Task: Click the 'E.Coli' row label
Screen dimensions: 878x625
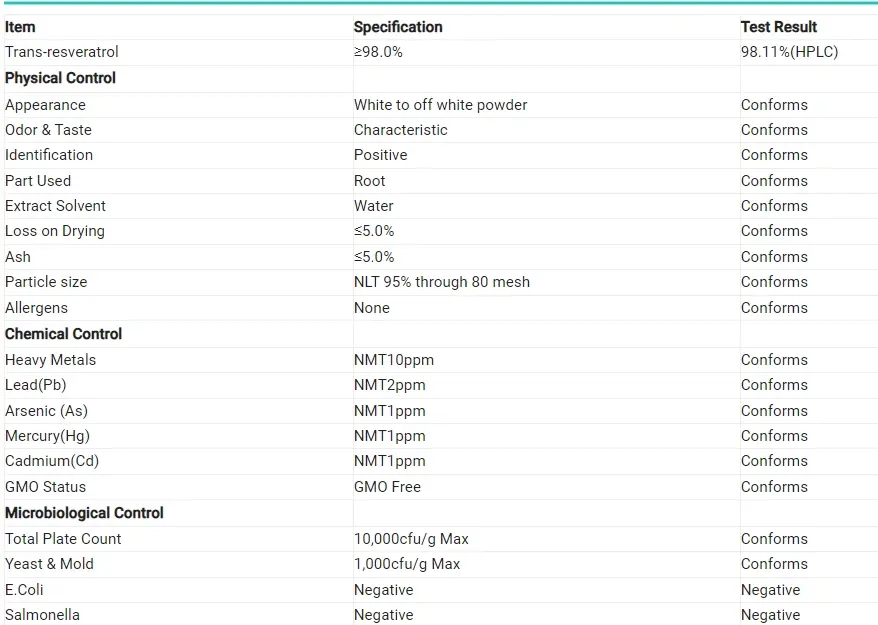Action: [24, 590]
